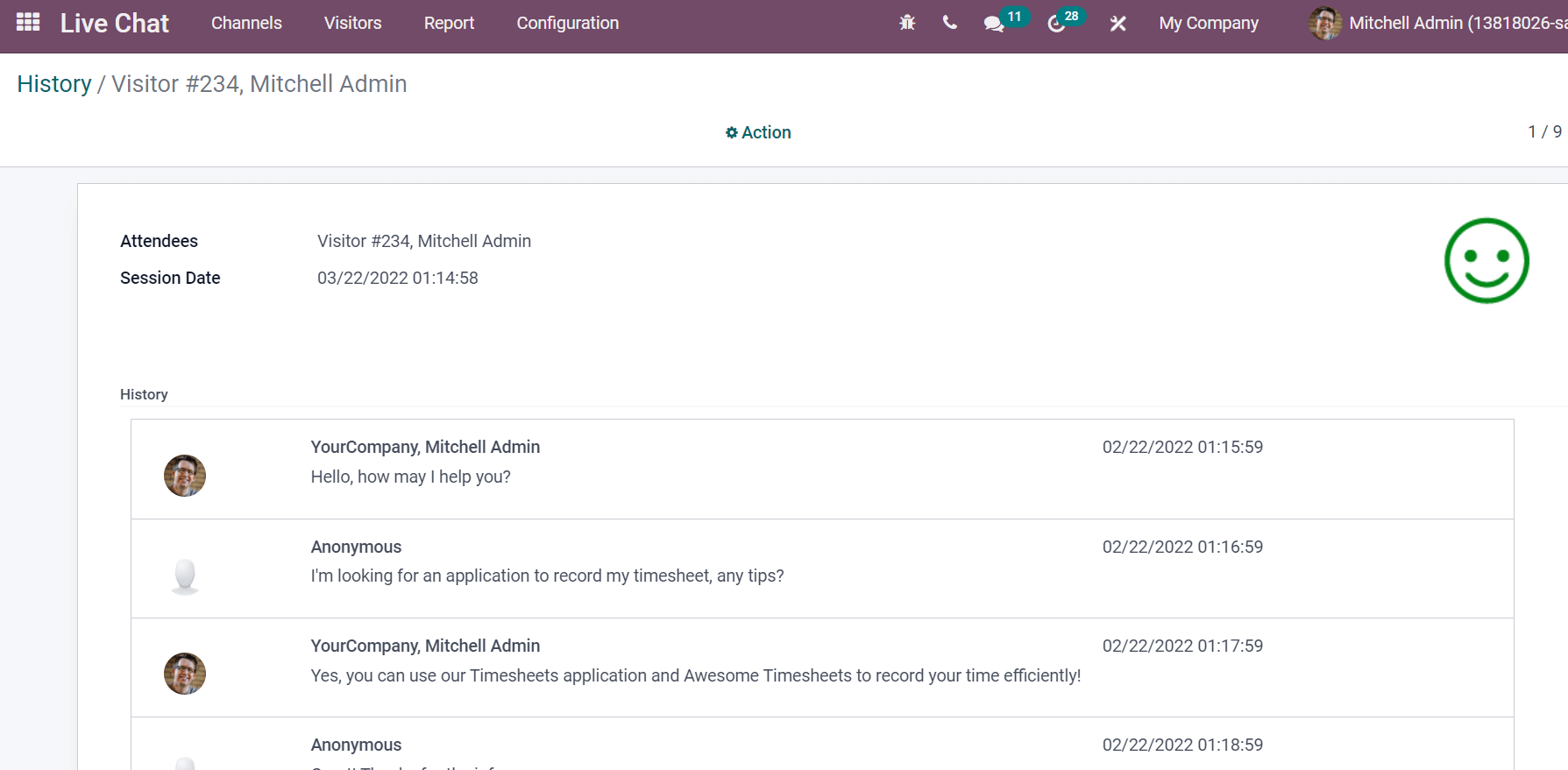Click the author name Anonymous at 01:16:59

point(356,547)
